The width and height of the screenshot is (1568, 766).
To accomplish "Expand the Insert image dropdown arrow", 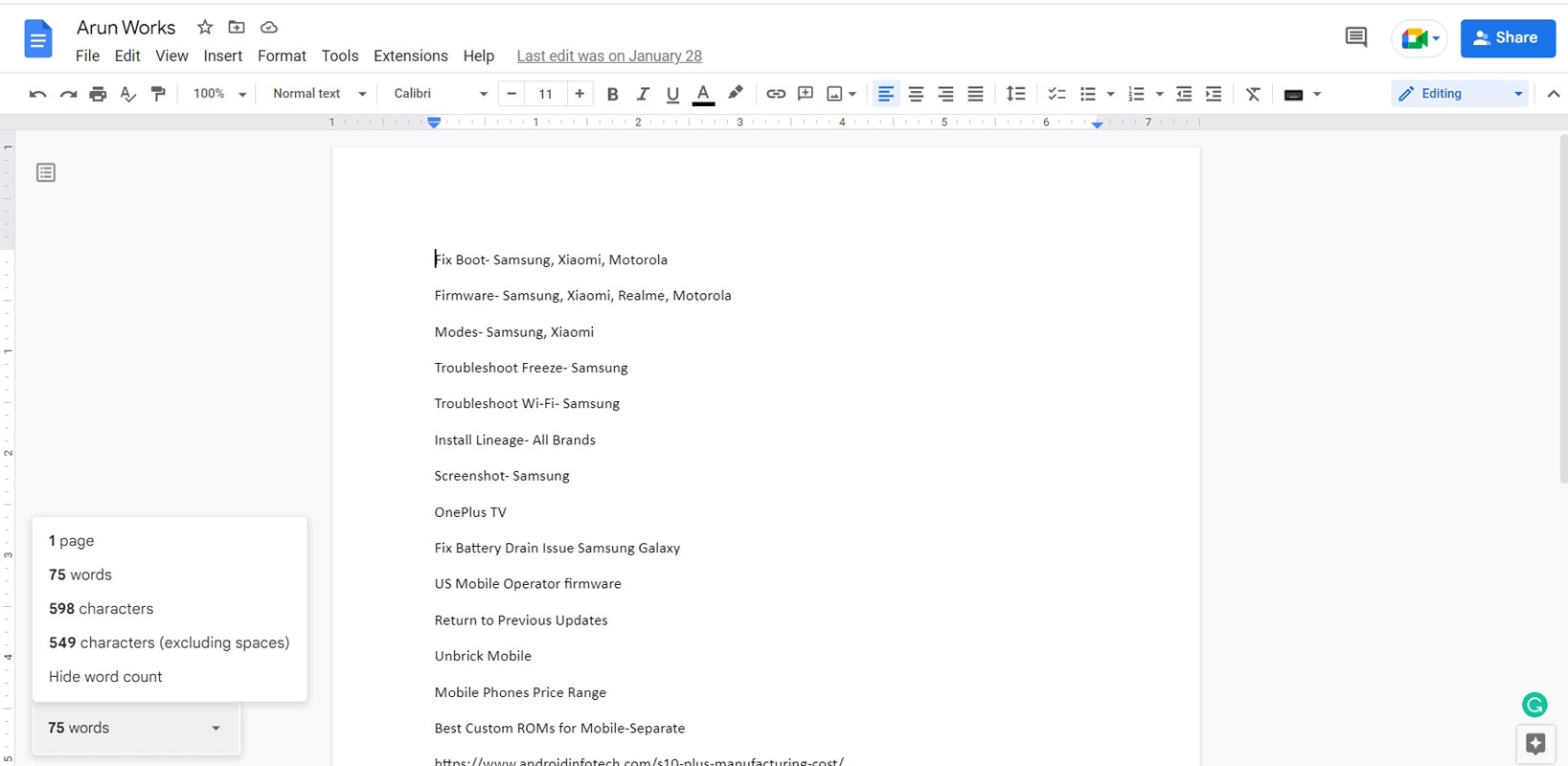I will [852, 94].
